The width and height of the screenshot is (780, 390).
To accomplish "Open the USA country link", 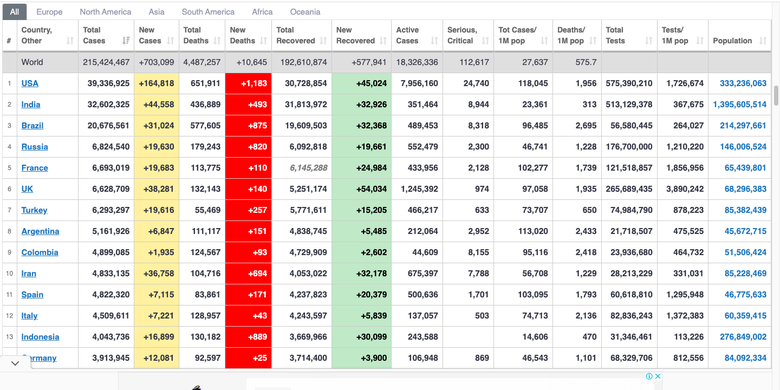I will click(30, 84).
